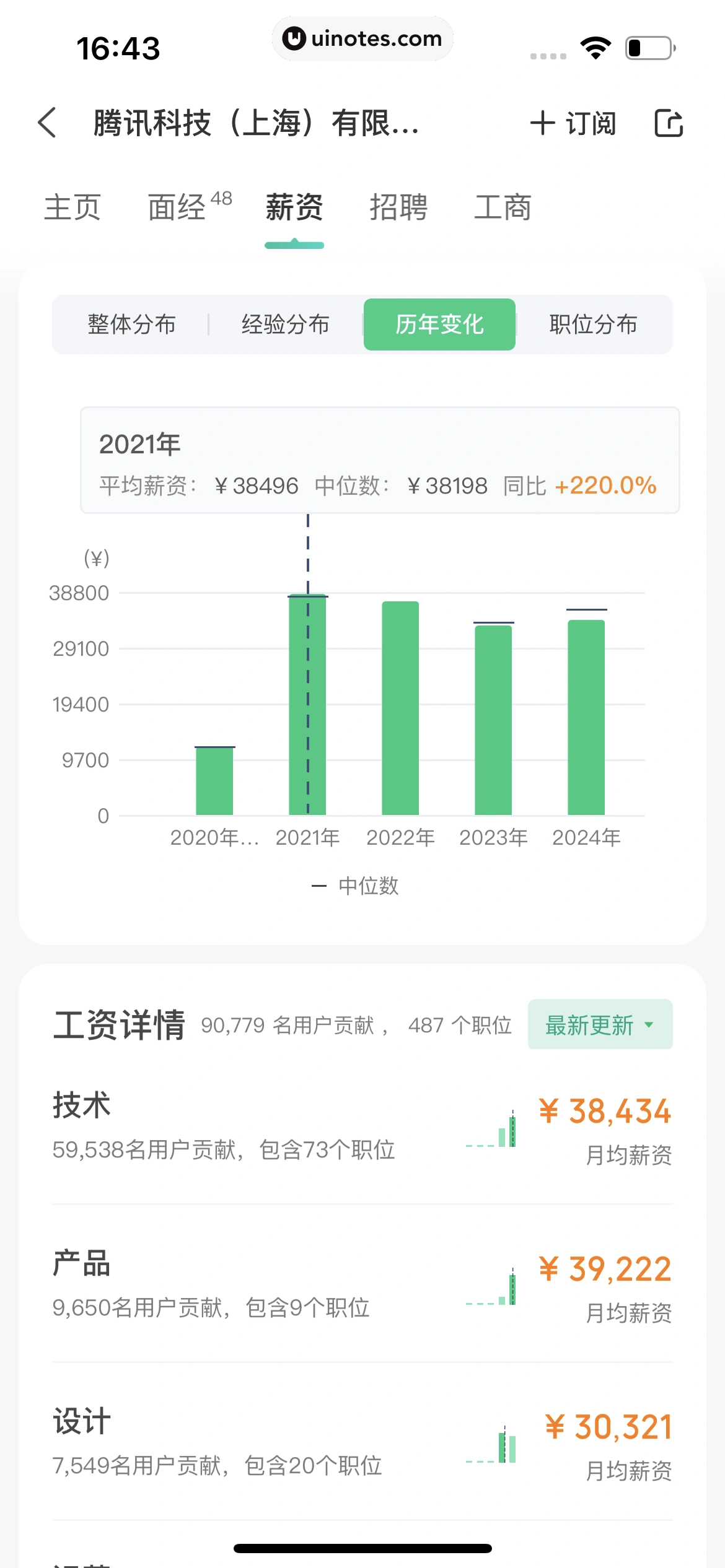
Task: Tap the 2023年 salary bar
Action: (493, 720)
